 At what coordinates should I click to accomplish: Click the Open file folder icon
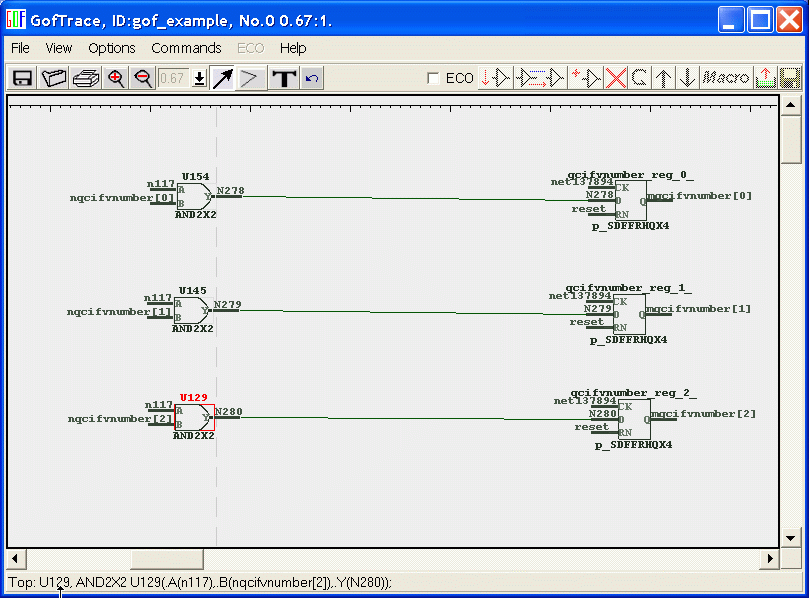tap(54, 78)
